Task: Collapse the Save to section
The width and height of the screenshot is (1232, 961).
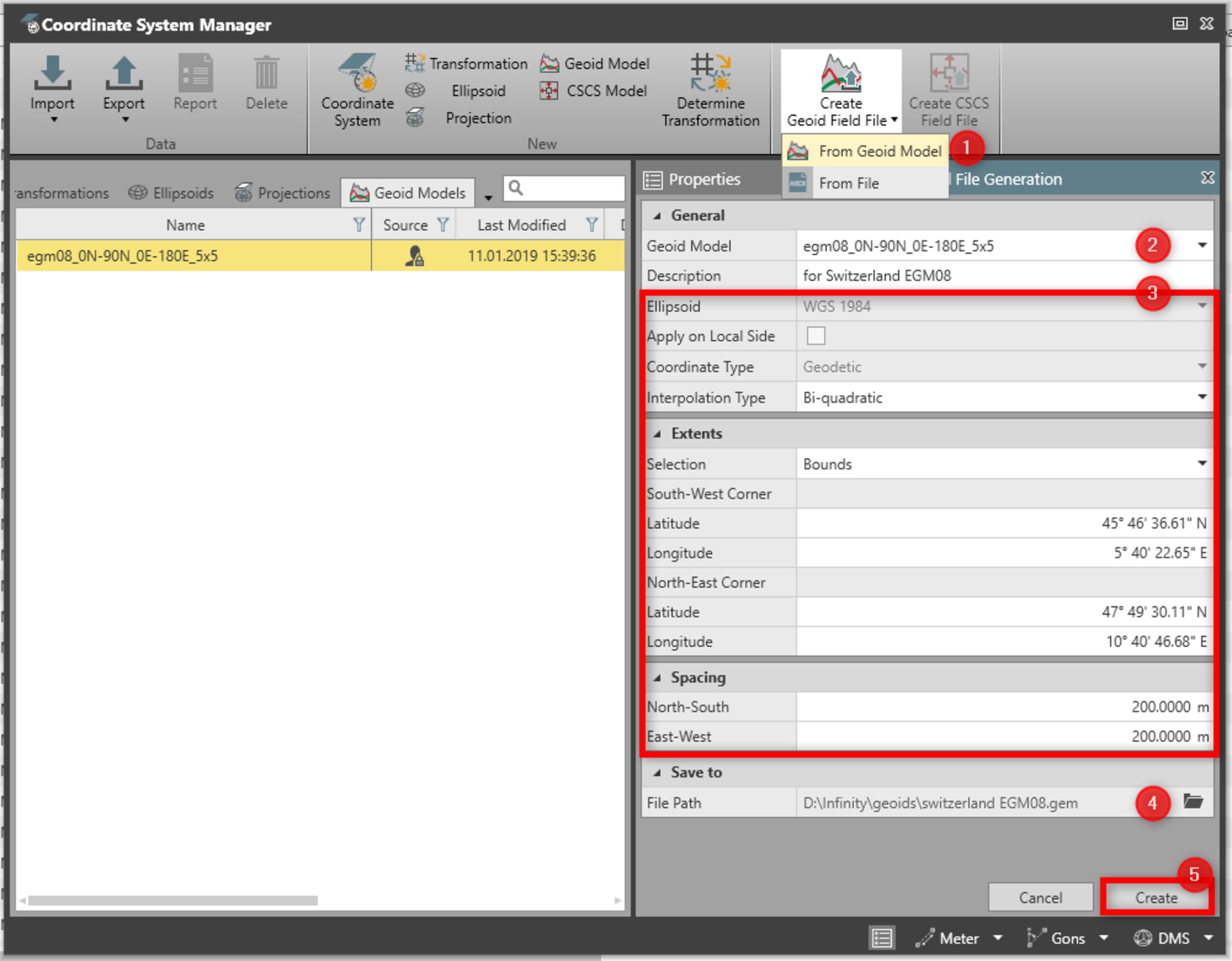Action: [x=657, y=773]
